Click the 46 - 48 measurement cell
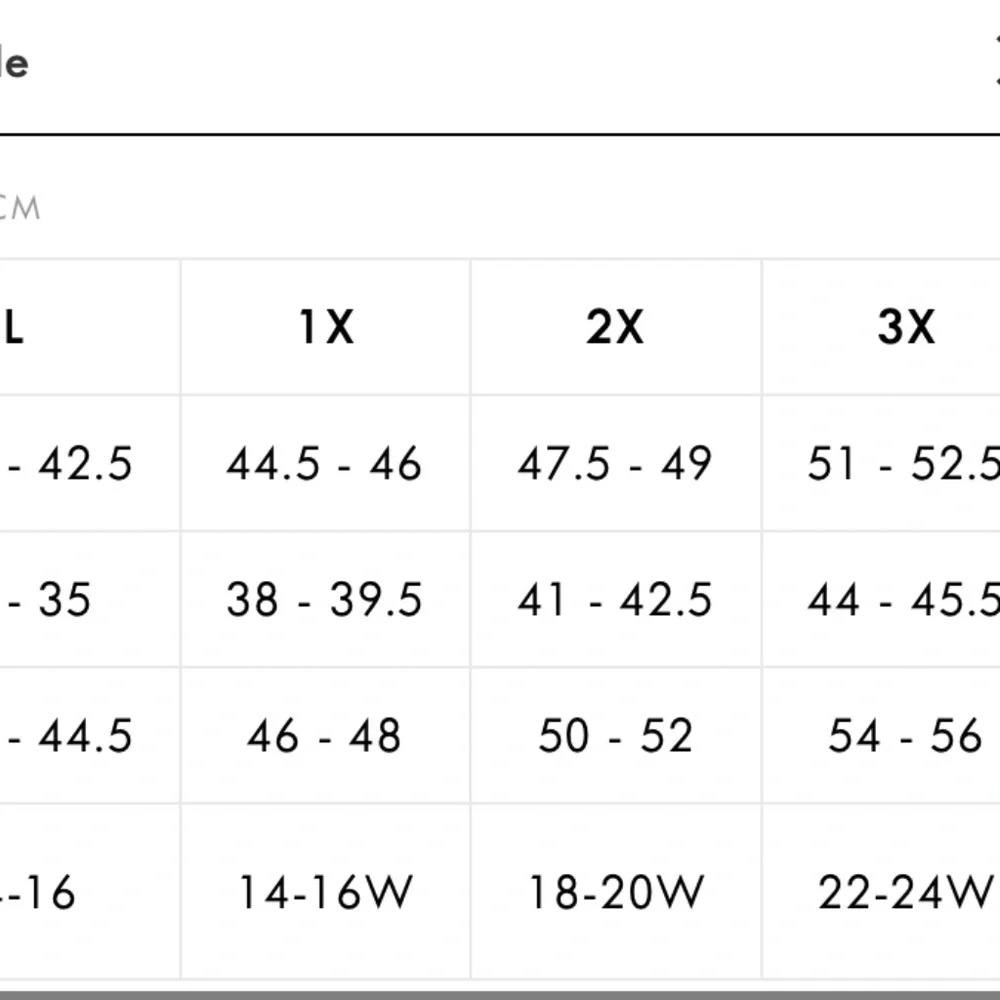 [x=324, y=737]
